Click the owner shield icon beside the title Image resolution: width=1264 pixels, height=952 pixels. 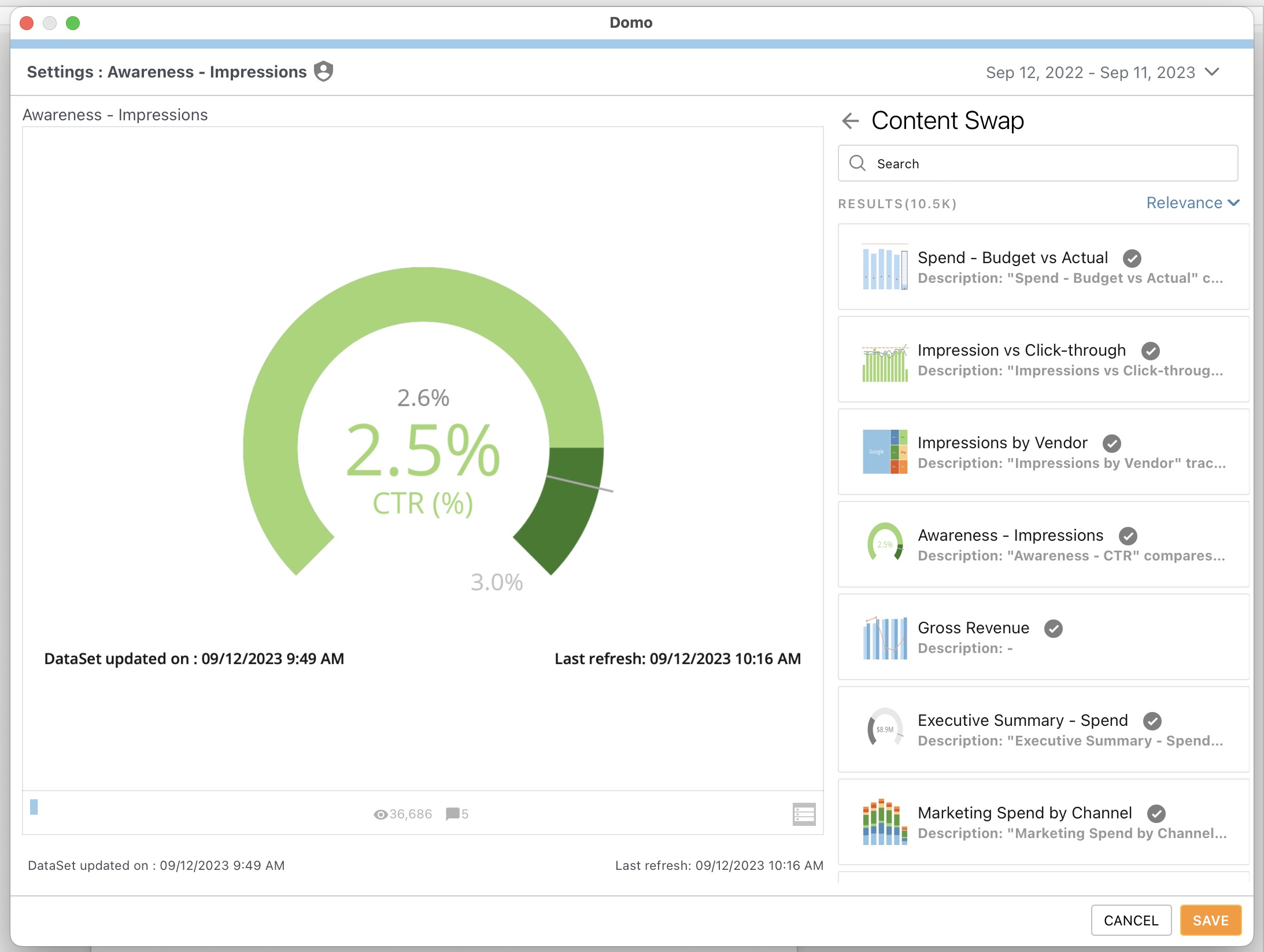point(323,71)
